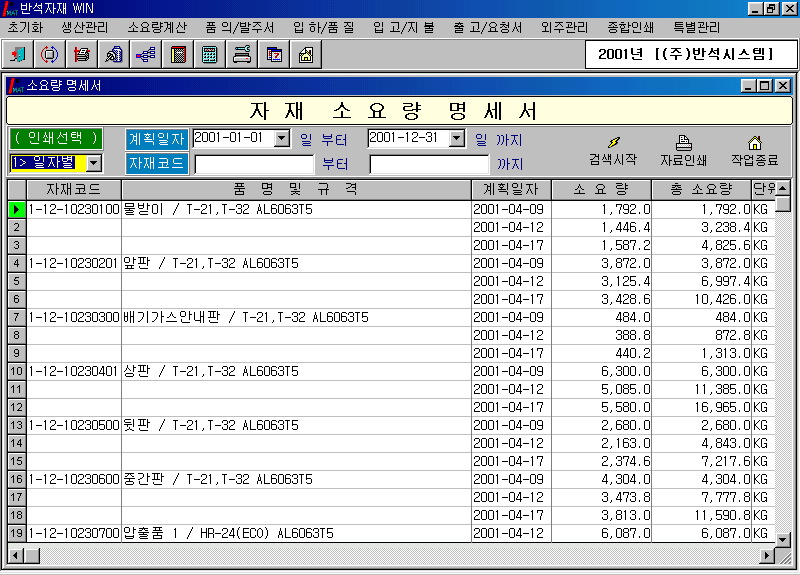This screenshot has height=575, width=800.
Task: Click the exit door toolbar icon
Action: (x=20, y=54)
